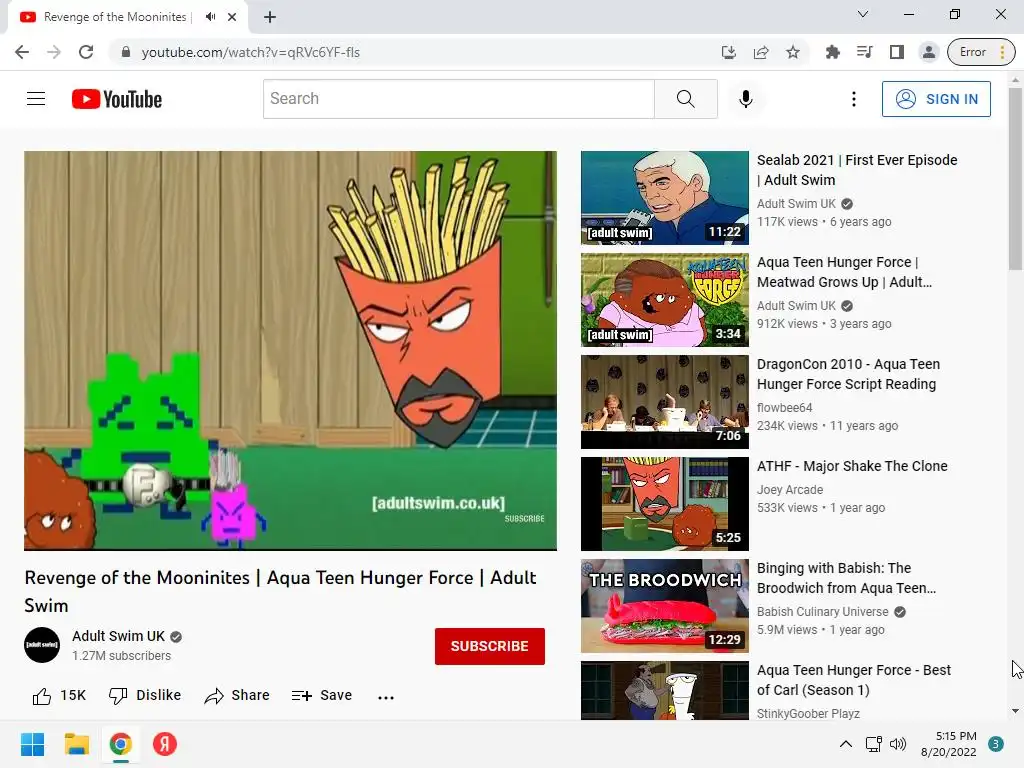Close the Revenge of the Mooninites tab
This screenshot has width=1024, height=768.
(232, 17)
